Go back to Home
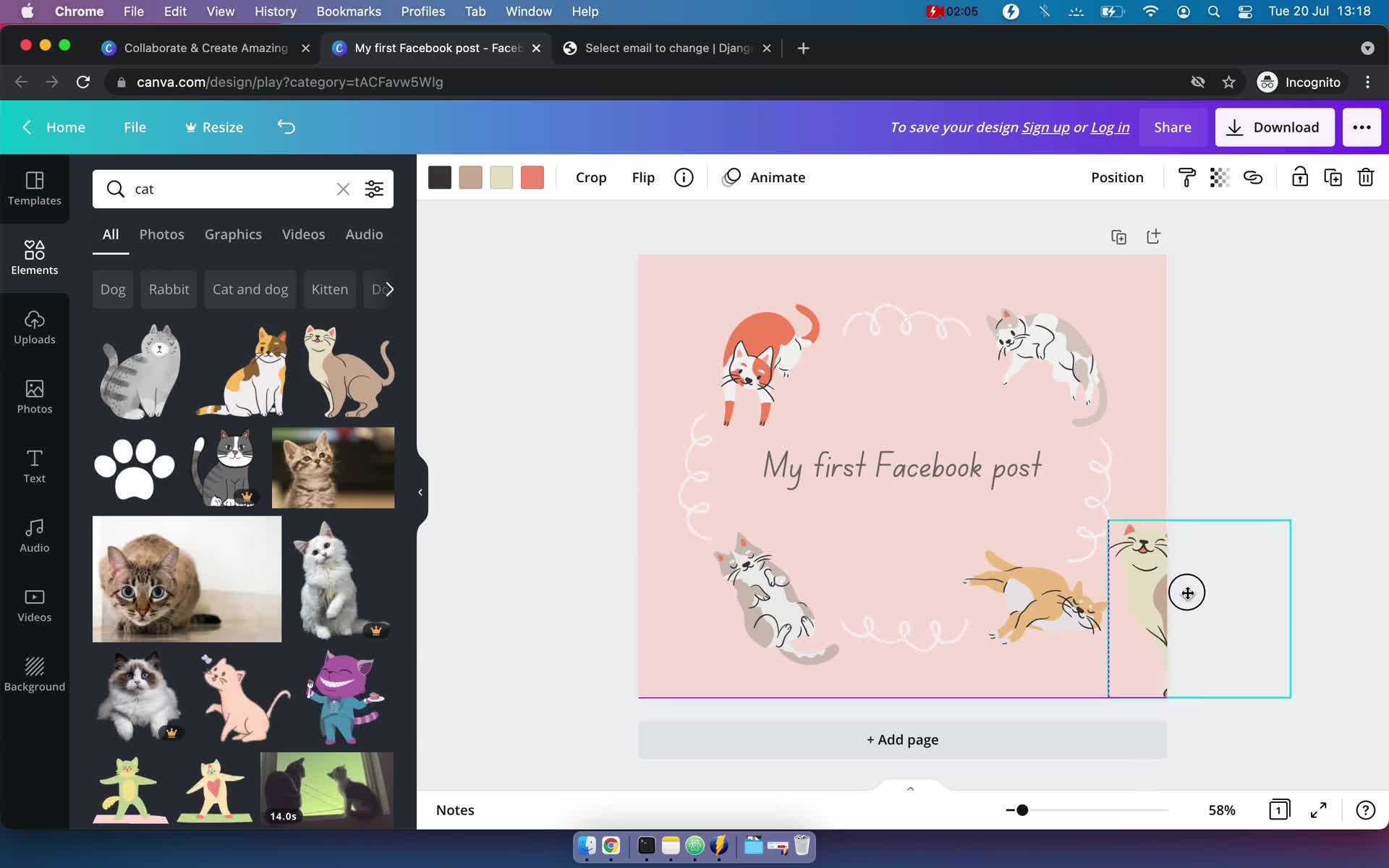Screen dimensions: 1389x868 [54, 127]
